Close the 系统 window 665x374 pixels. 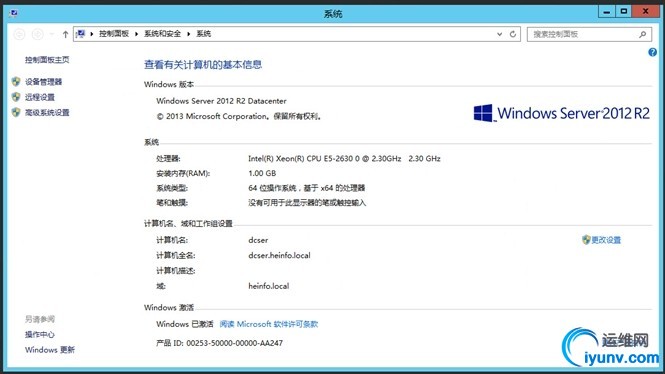pos(645,11)
